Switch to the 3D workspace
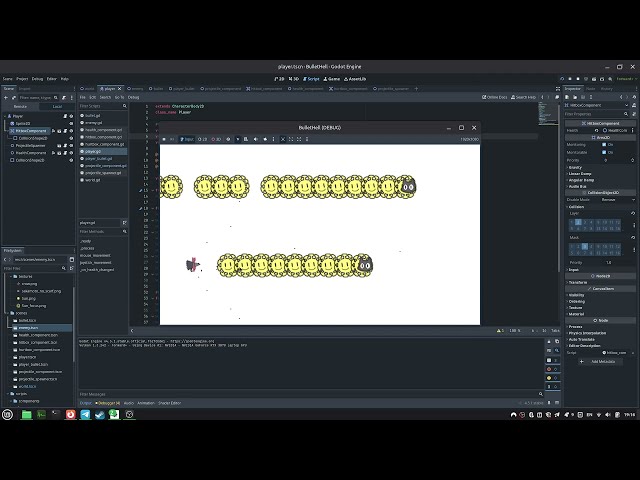The height and width of the screenshot is (480, 640). [294, 79]
